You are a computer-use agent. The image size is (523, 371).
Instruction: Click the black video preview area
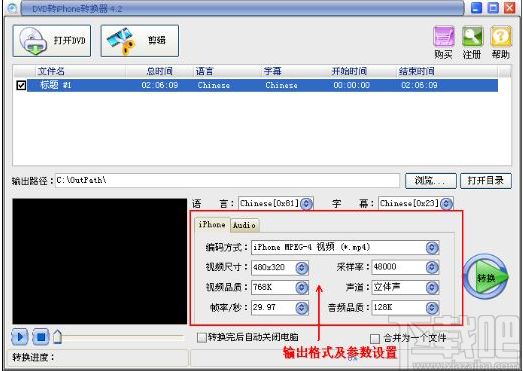tap(100, 261)
